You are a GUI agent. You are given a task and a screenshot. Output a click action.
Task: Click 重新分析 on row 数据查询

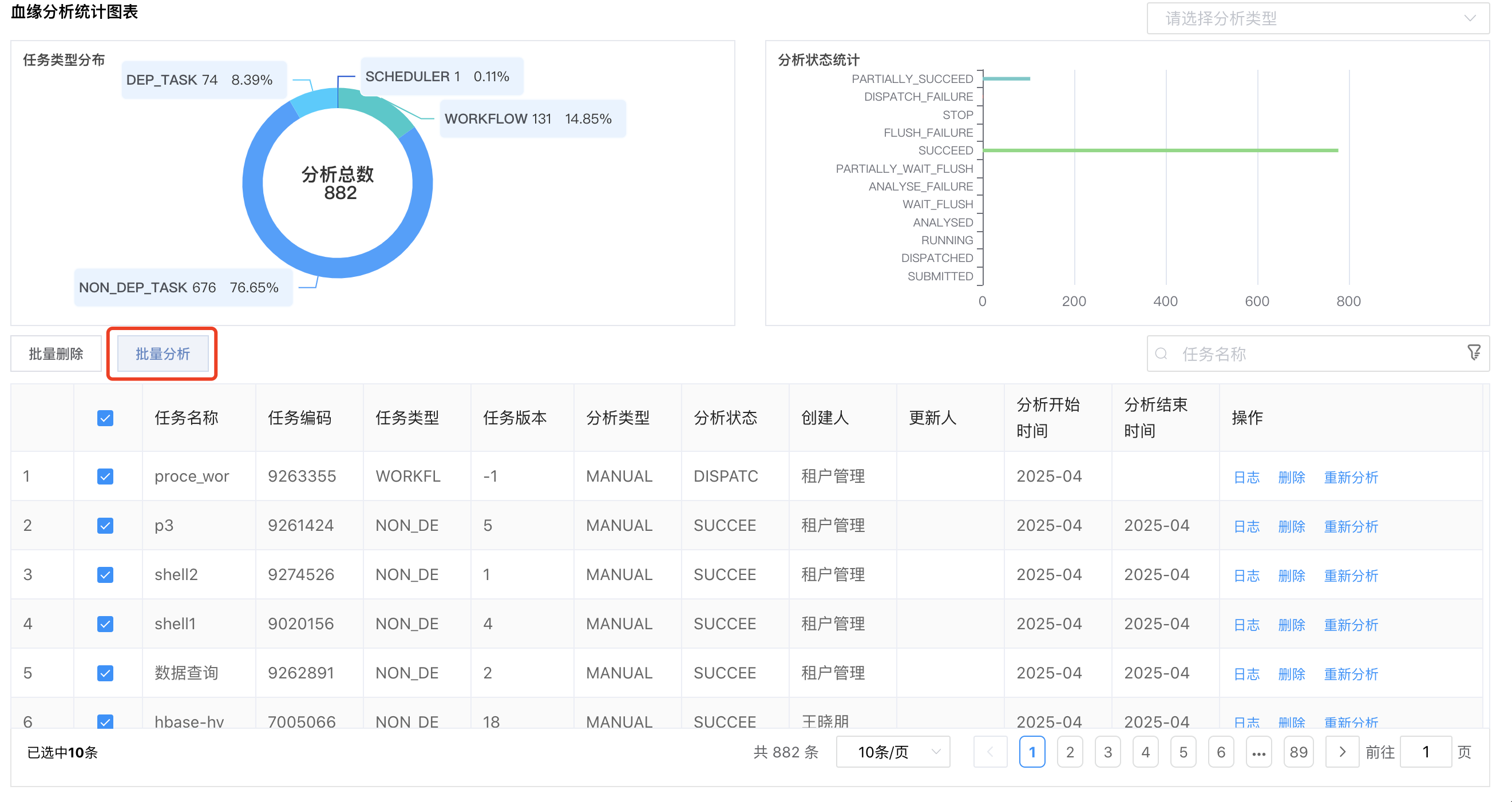[x=1351, y=673]
